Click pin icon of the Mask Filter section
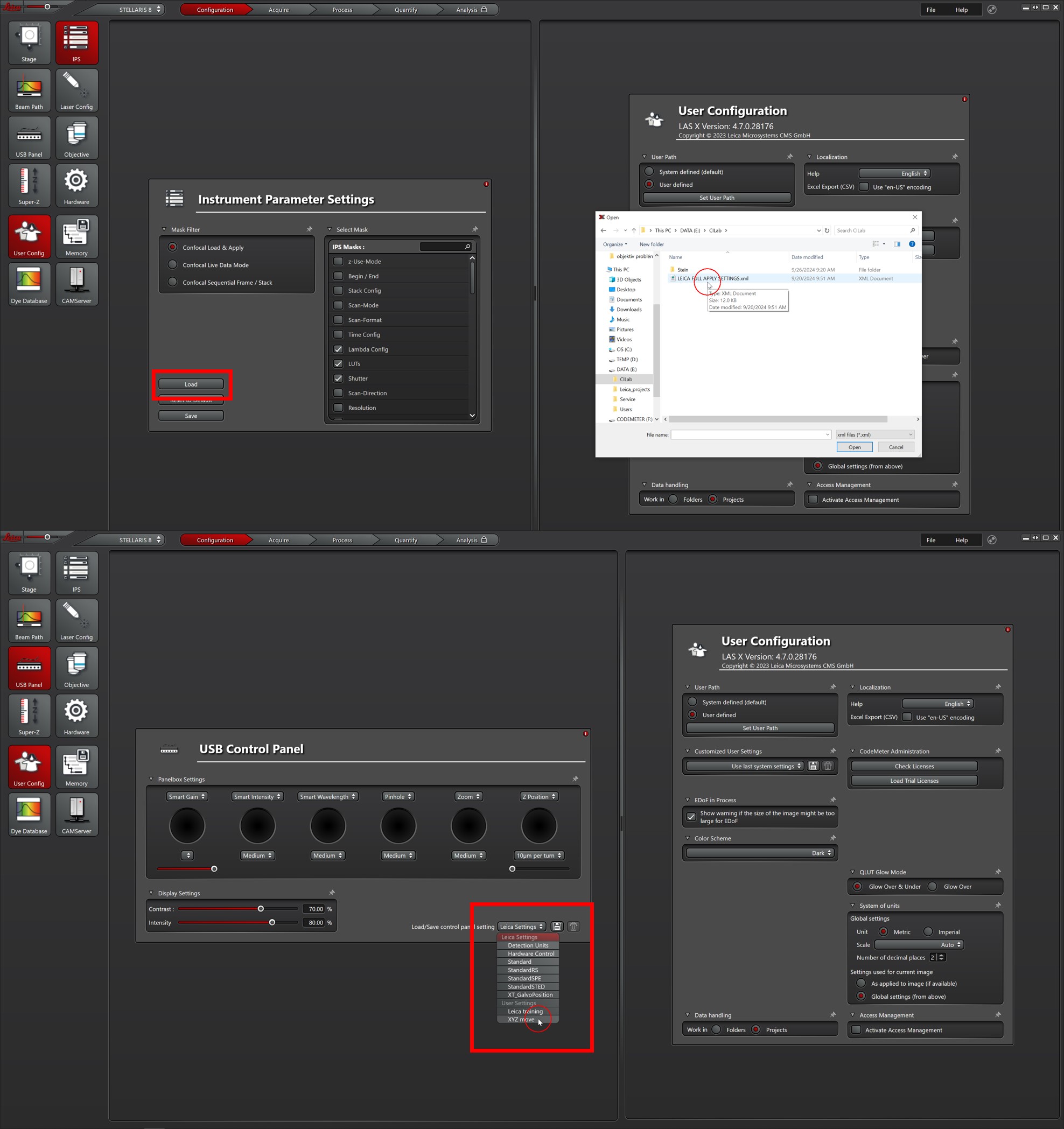Image resolution: width=1064 pixels, height=1129 pixels. pyautogui.click(x=310, y=229)
